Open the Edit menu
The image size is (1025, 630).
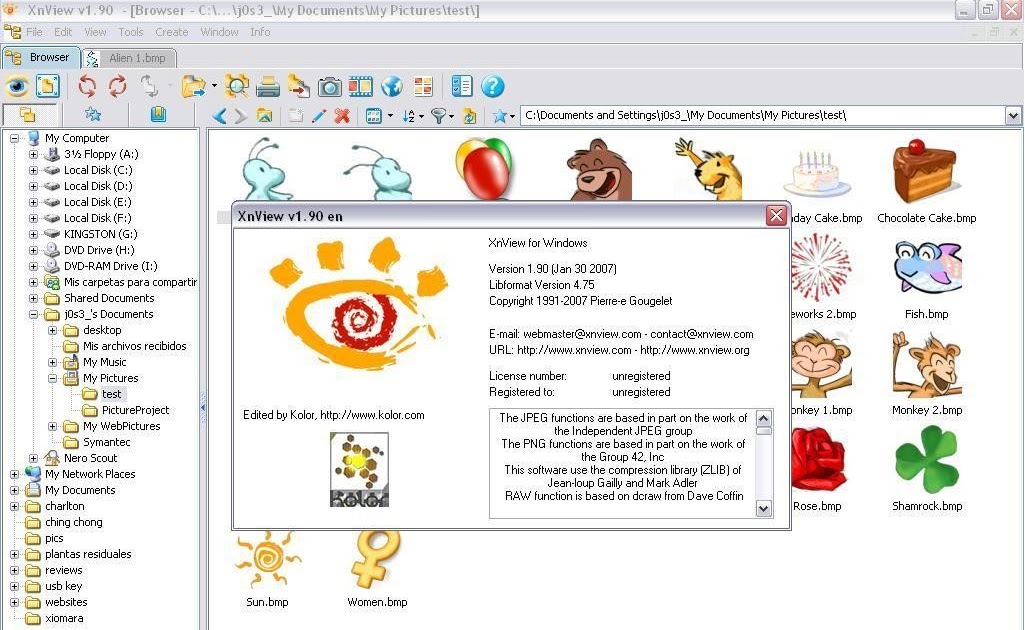[63, 32]
